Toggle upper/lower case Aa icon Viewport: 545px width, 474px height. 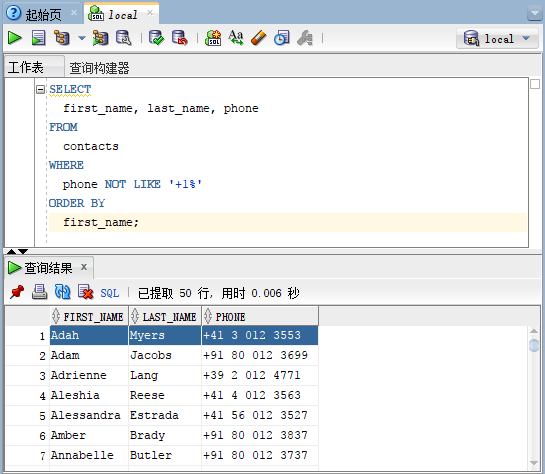pos(236,38)
